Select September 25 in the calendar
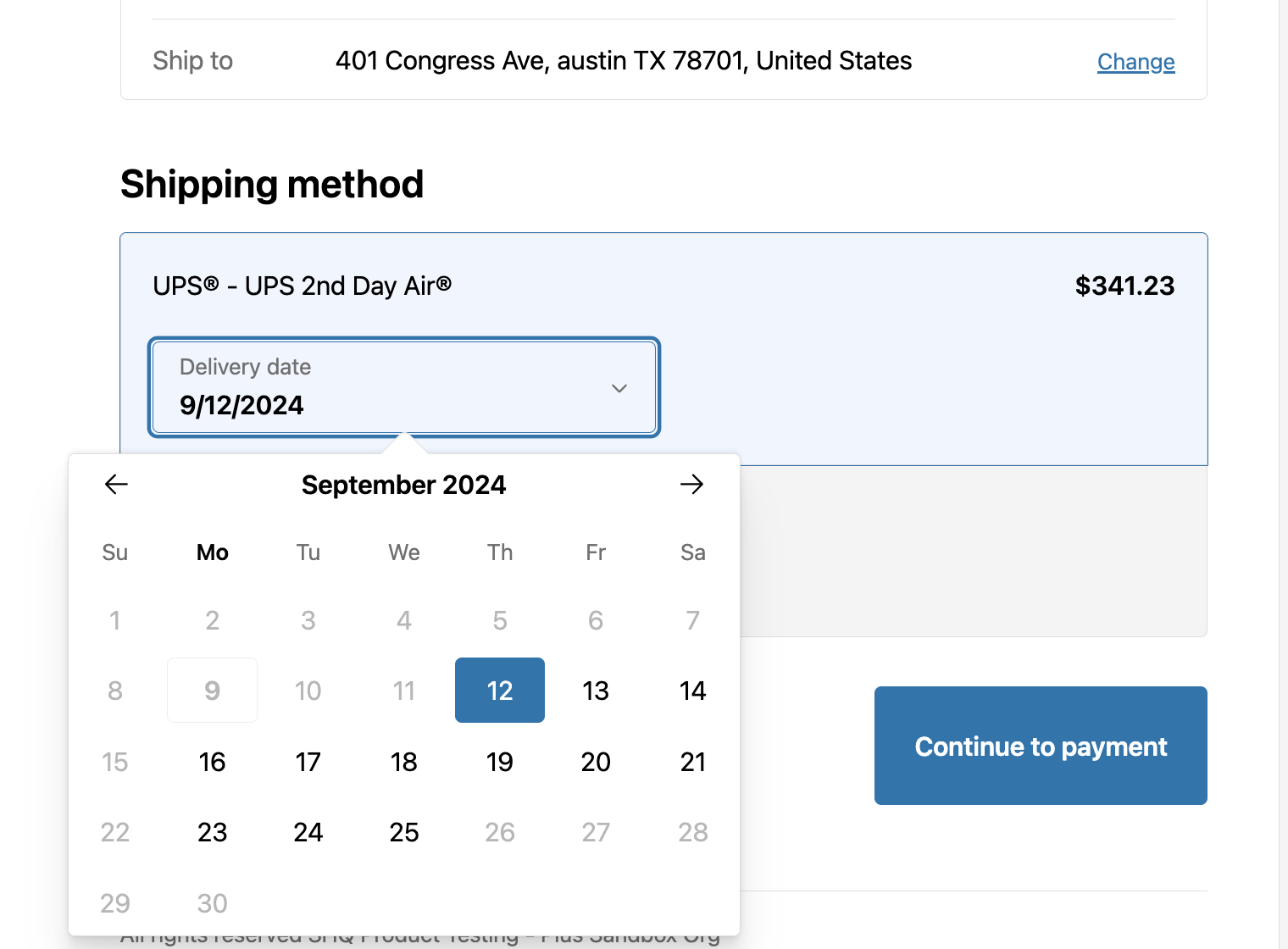The height and width of the screenshot is (949, 1288). pyautogui.click(x=404, y=832)
